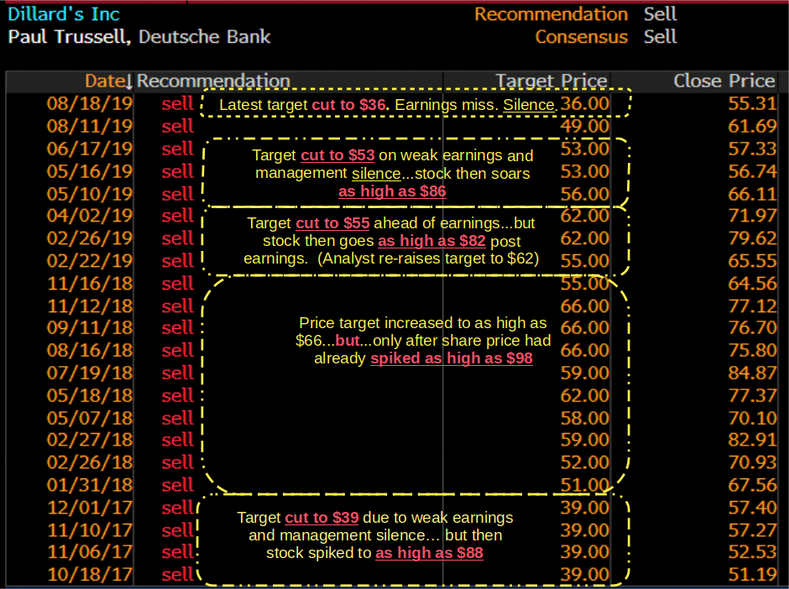This screenshot has width=789, height=589.
Task: Select the 02/26/18 date cell
Action: pyautogui.click(x=90, y=462)
